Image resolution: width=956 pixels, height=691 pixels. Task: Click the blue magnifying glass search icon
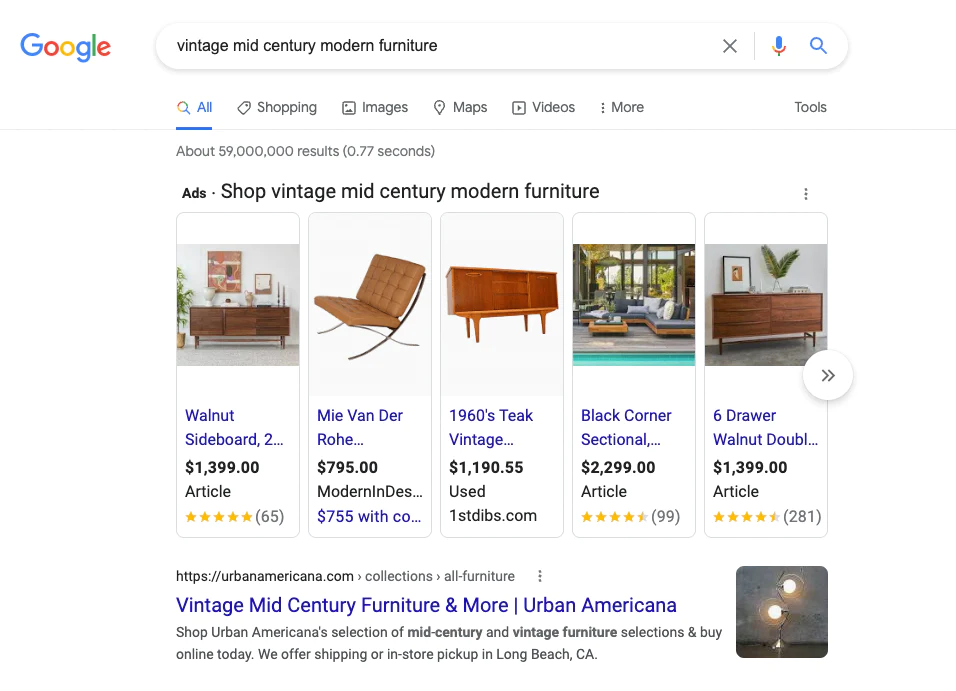pyautogui.click(x=818, y=46)
